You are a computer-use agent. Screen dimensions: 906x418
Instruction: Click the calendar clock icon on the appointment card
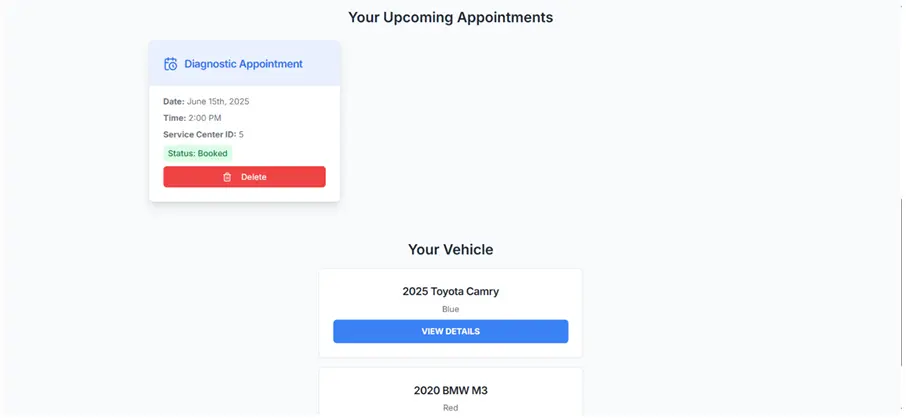pyautogui.click(x=170, y=64)
